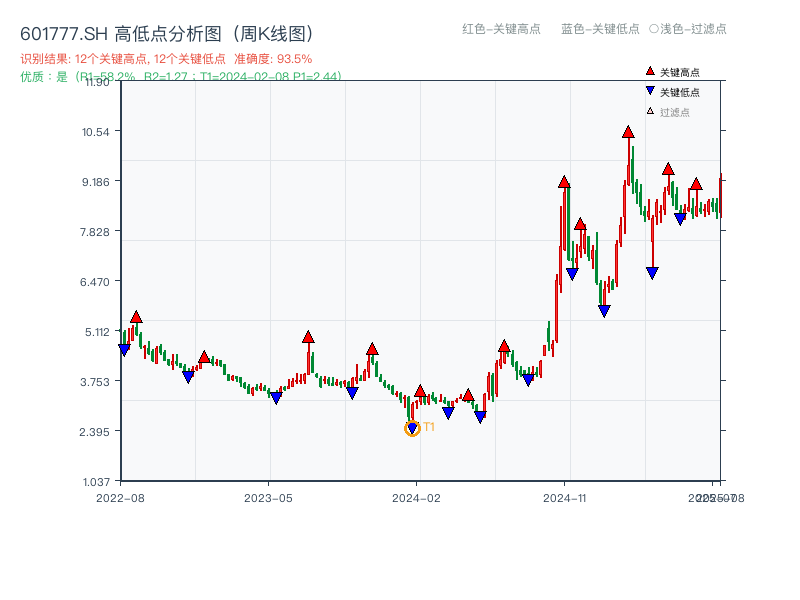This screenshot has height=600, width=800.
Task: Click the 7.828 y-axis label
Action: pos(94,232)
